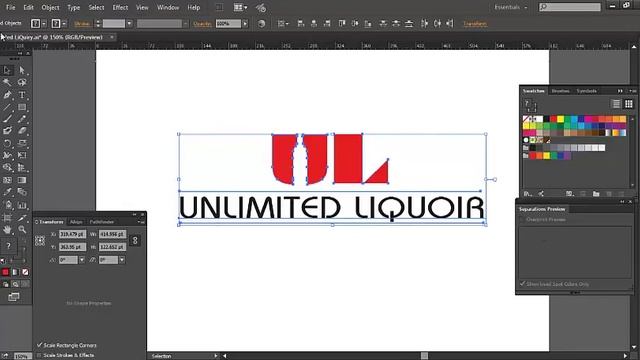This screenshot has width=640, height=360.
Task: Switch to the Brushes tab
Action: [x=560, y=91]
